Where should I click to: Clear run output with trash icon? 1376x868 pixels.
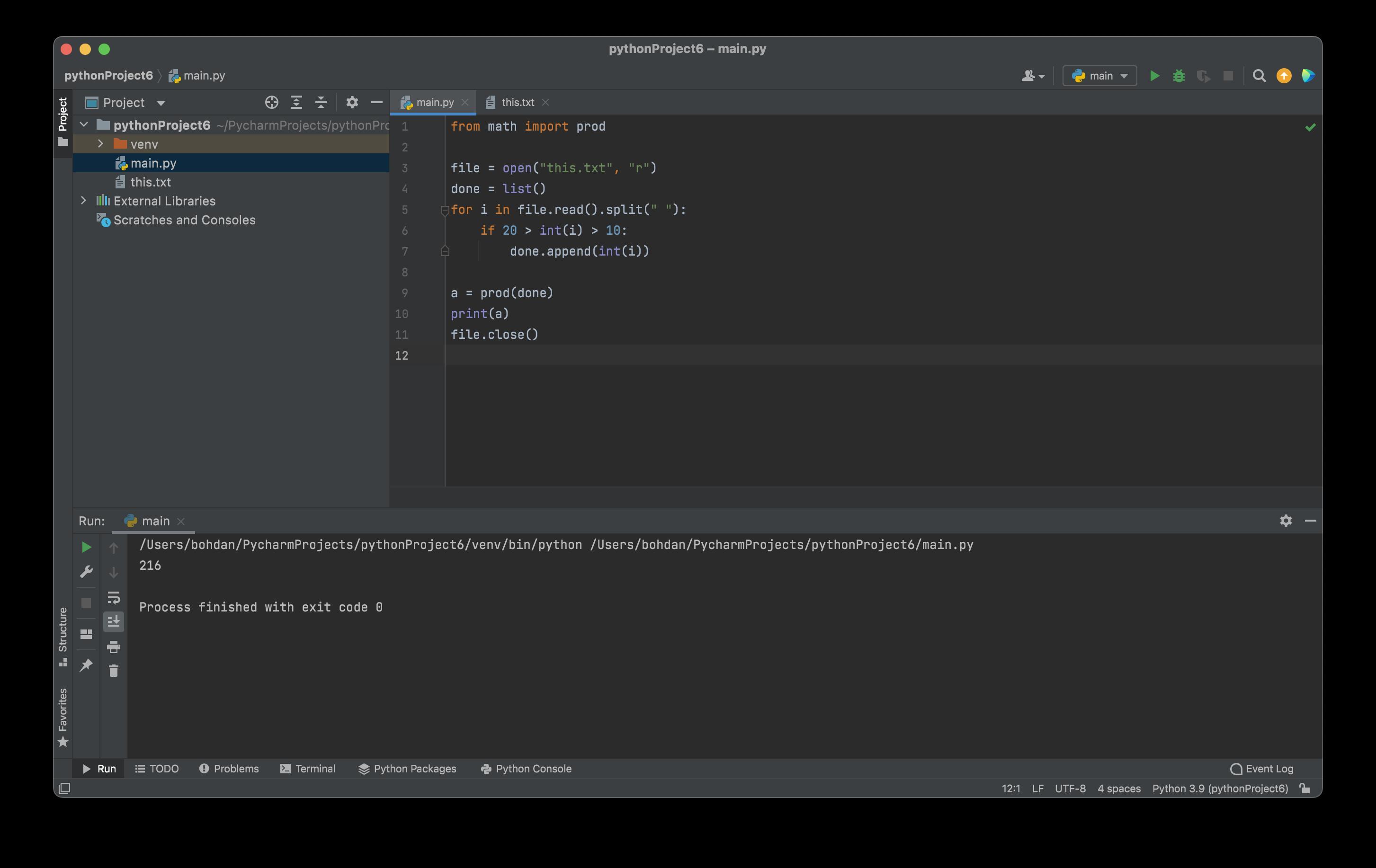click(113, 671)
